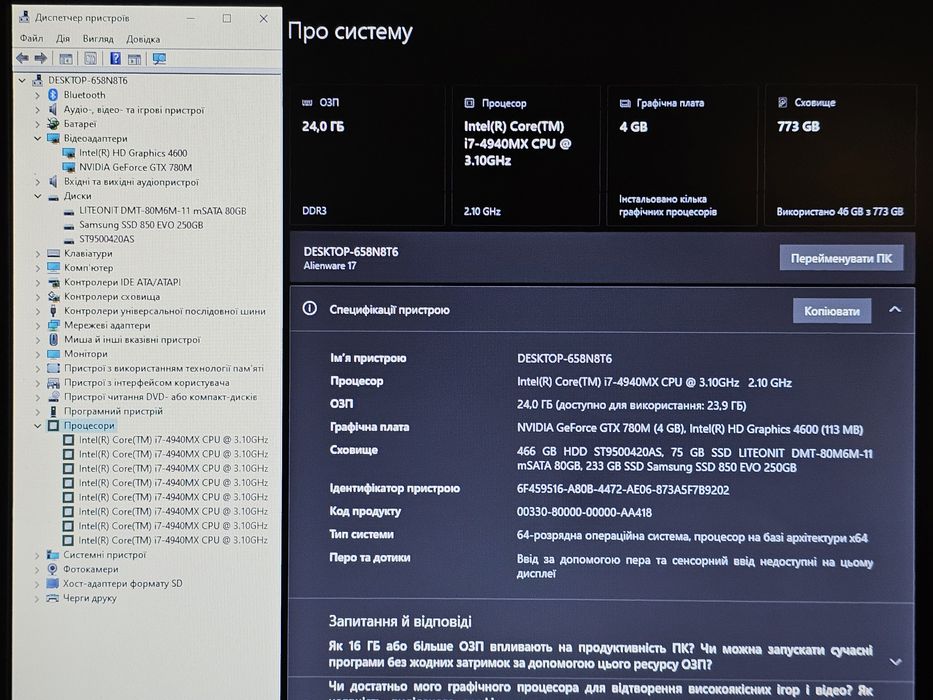Click the info icon beside Специфікації пристрою
Image resolution: width=933 pixels, height=700 pixels.
tap(309, 308)
